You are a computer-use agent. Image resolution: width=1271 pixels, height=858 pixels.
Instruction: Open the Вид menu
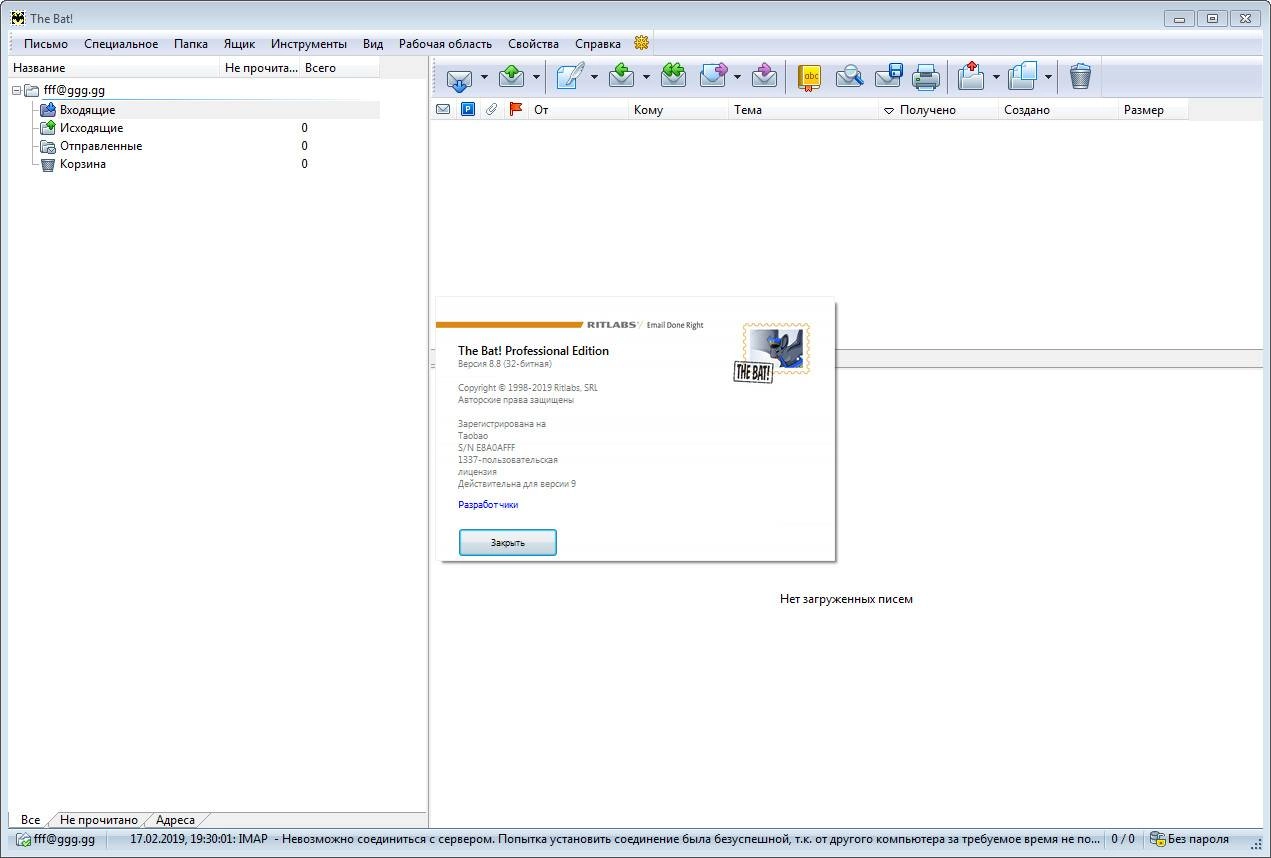373,43
